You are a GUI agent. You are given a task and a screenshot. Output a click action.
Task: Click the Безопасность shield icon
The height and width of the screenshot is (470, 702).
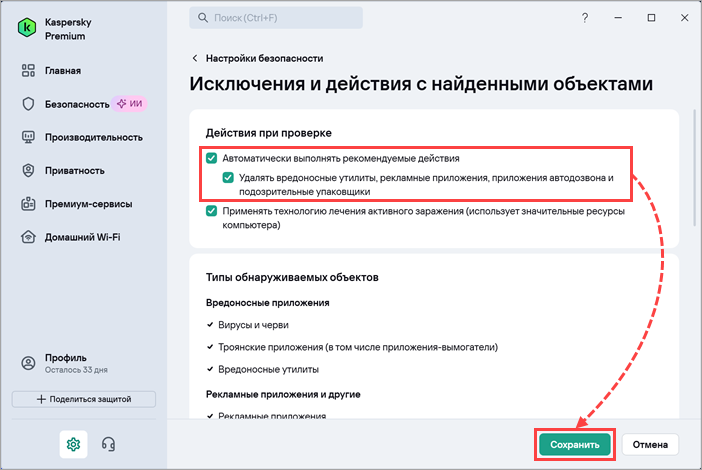28,104
